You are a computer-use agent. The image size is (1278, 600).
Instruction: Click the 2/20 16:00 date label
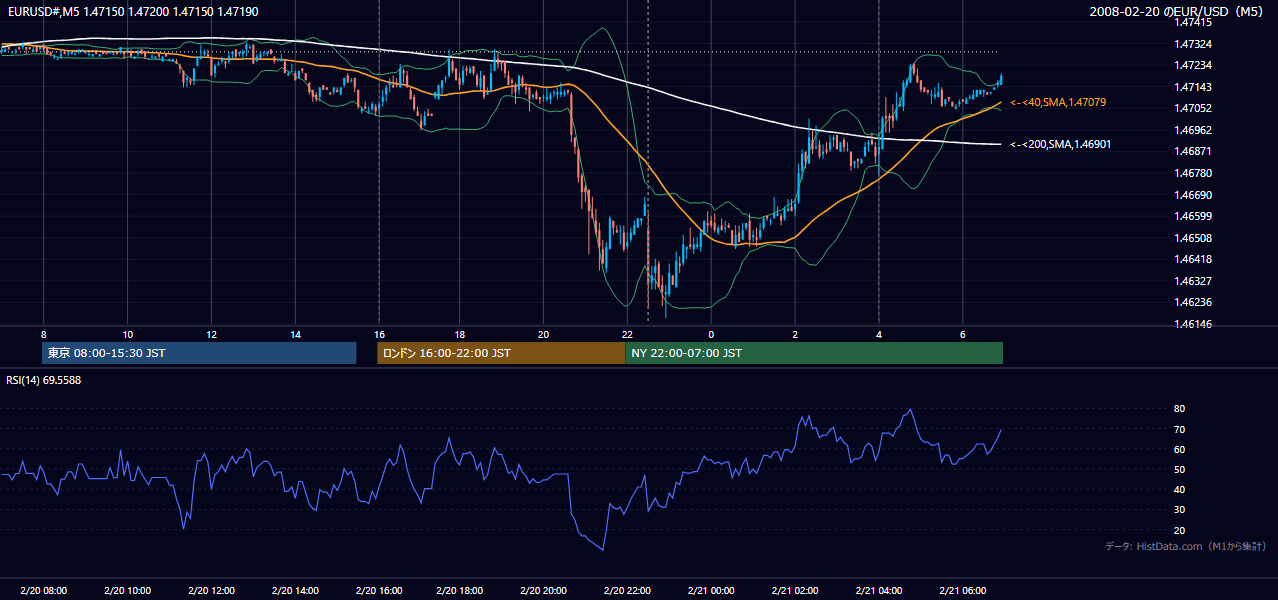[379, 590]
